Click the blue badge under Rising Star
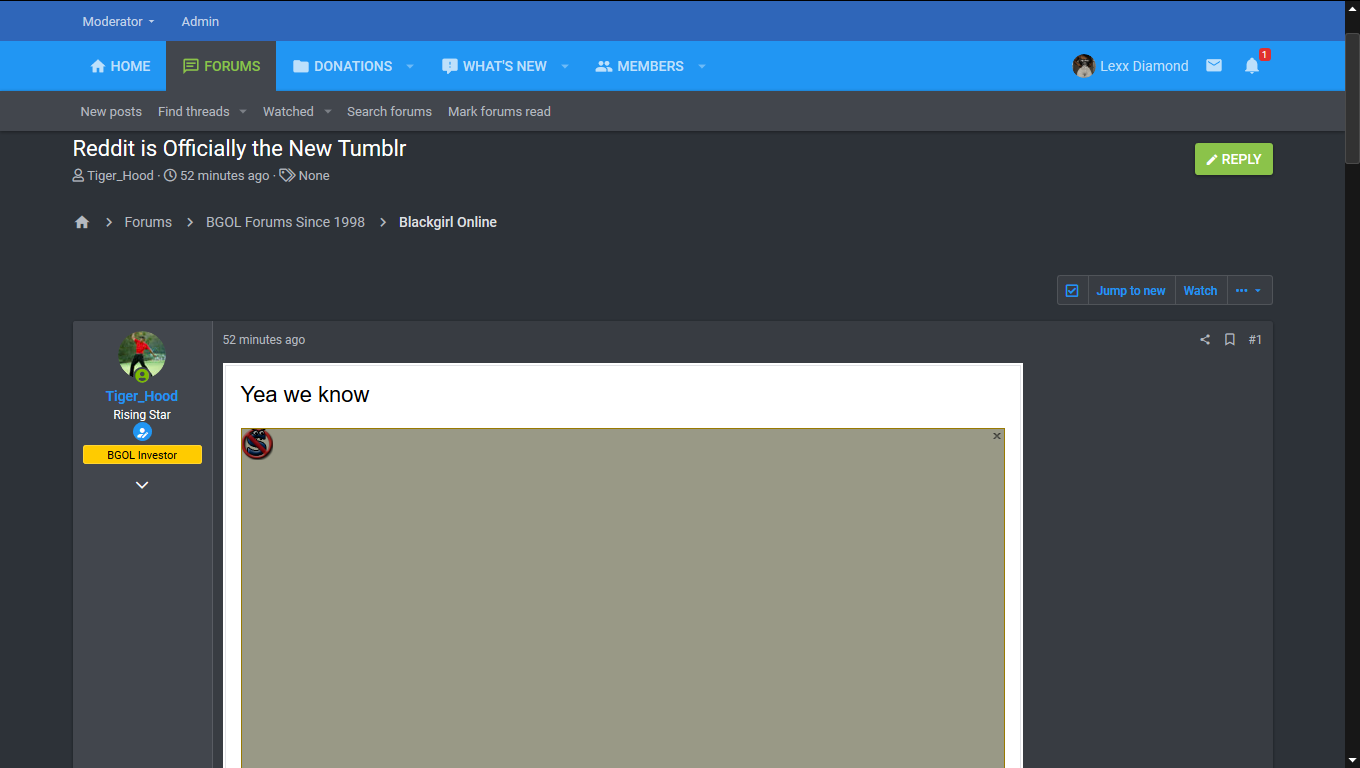This screenshot has width=1360, height=768. point(142,432)
